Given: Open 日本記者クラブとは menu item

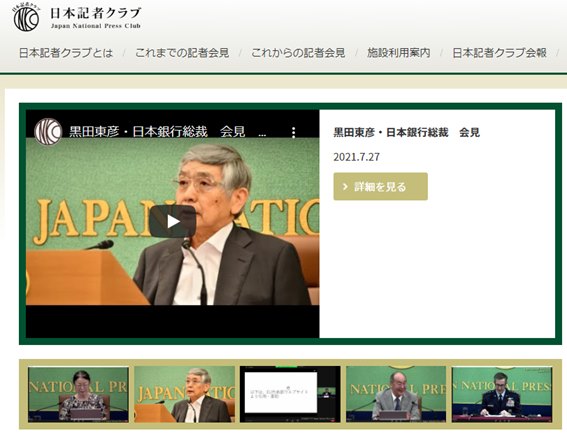Looking at the screenshot, I should (66, 53).
